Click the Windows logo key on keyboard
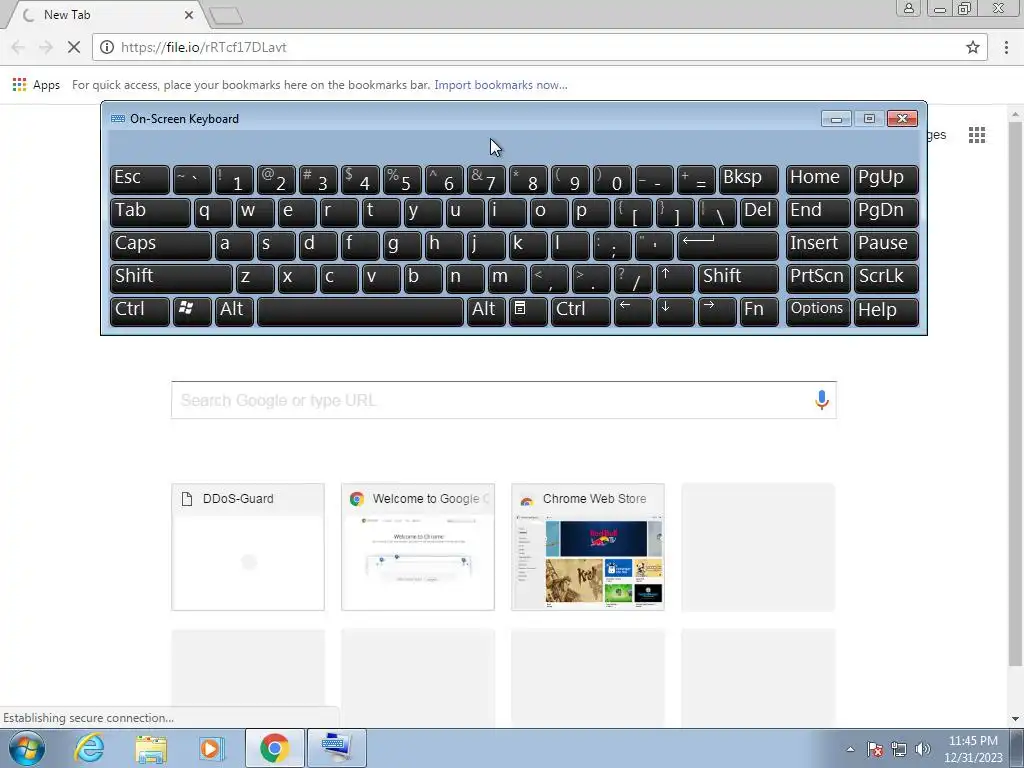The height and width of the screenshot is (768, 1024). [x=192, y=310]
